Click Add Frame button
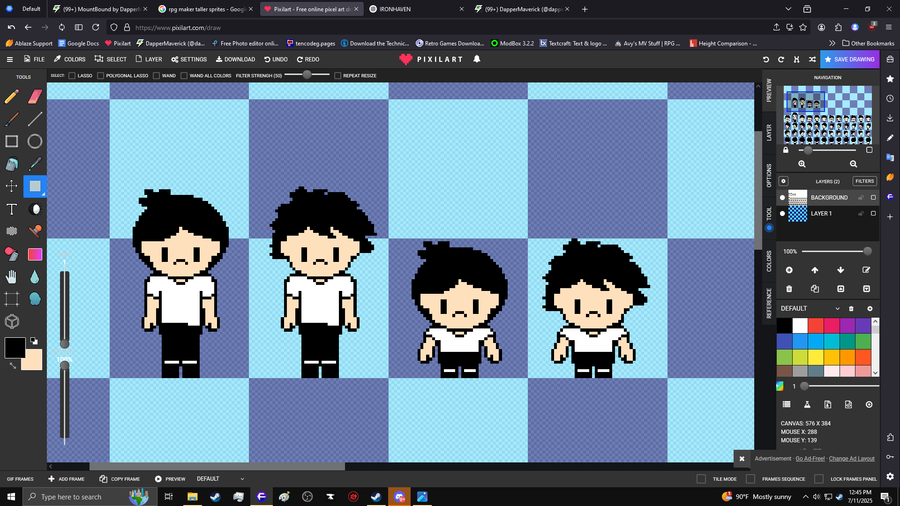Image resolution: width=900 pixels, height=506 pixels. point(66,479)
